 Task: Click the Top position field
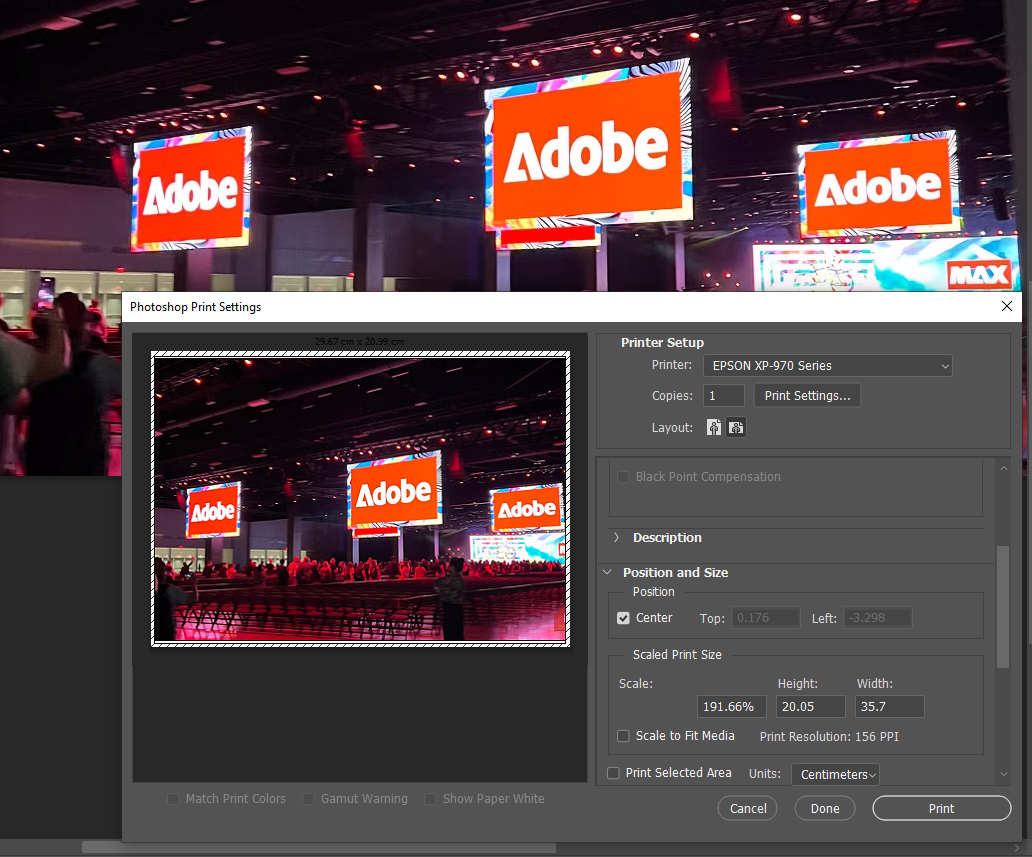coord(765,618)
